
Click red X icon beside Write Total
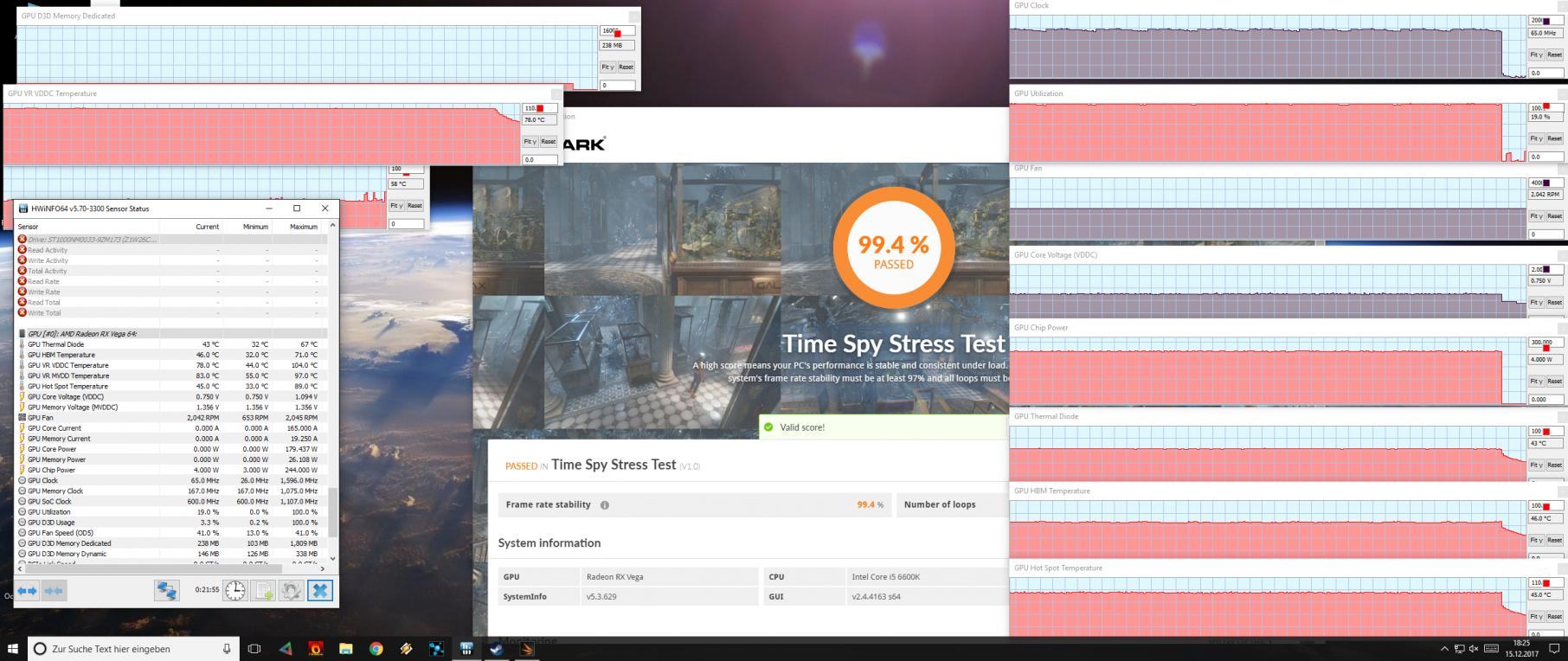(22, 312)
